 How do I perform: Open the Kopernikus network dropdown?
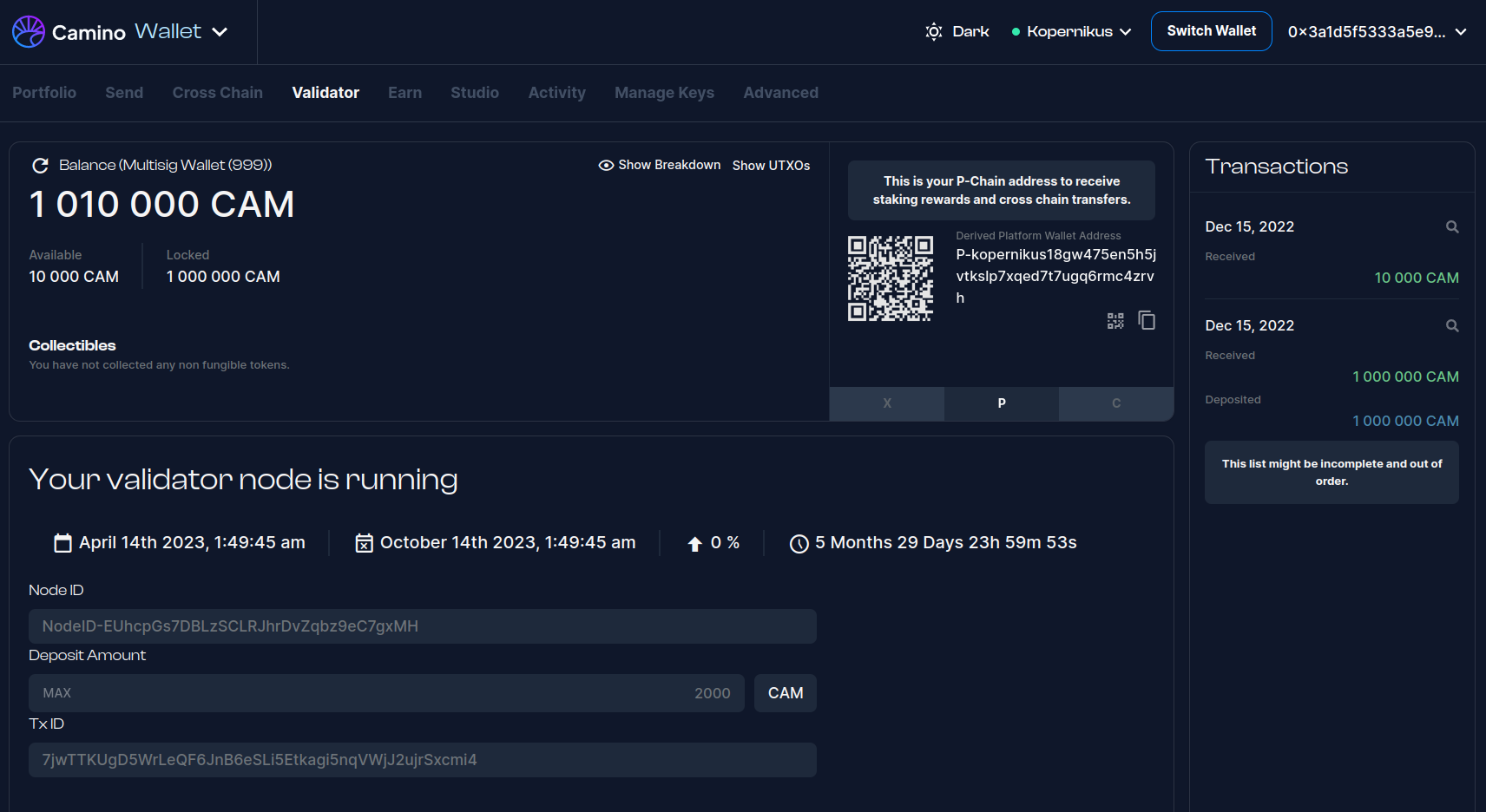click(x=1072, y=32)
